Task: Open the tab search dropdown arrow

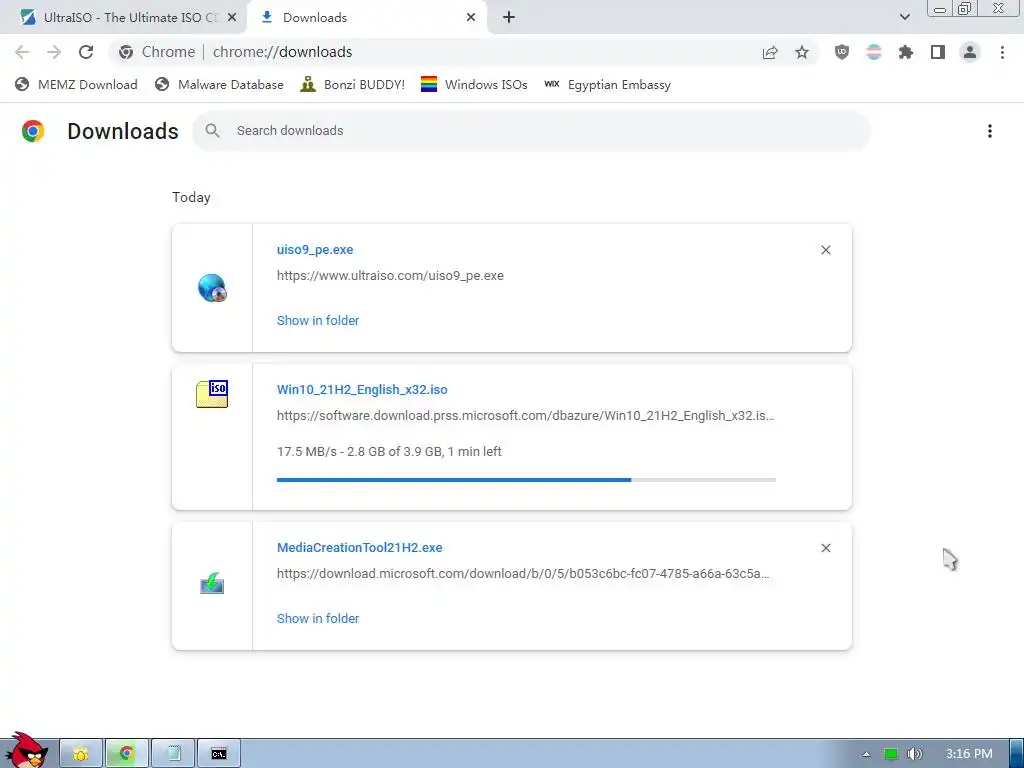Action: click(904, 17)
